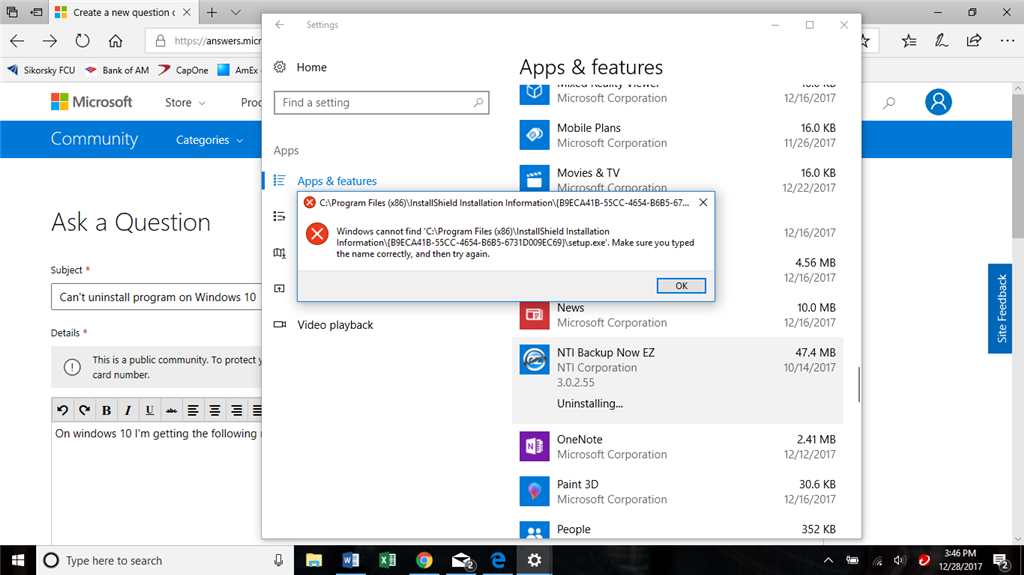This screenshot has height=575, width=1024.
Task: Select the News app entry
Action: click(x=677, y=315)
